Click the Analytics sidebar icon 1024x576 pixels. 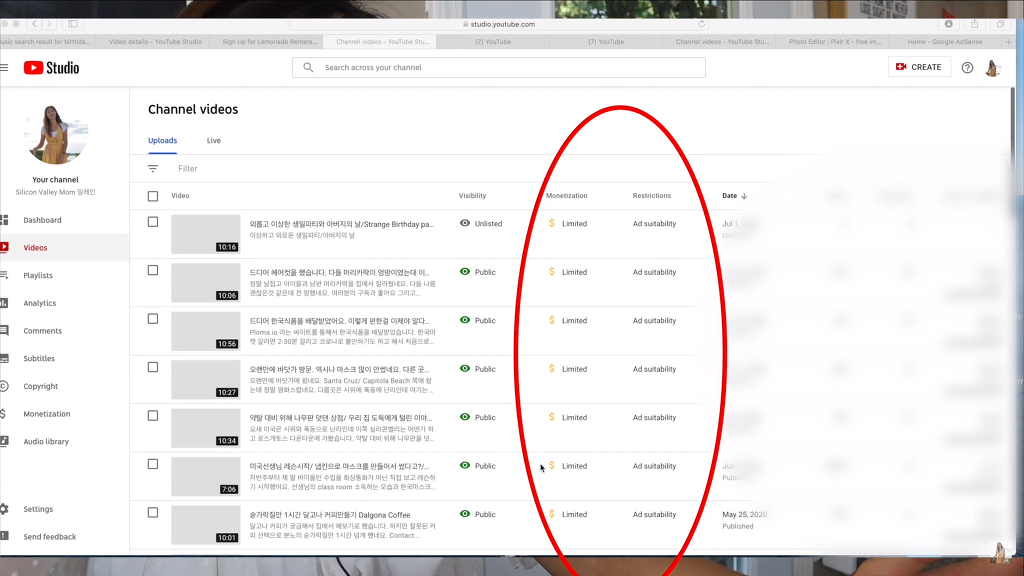click(5, 303)
